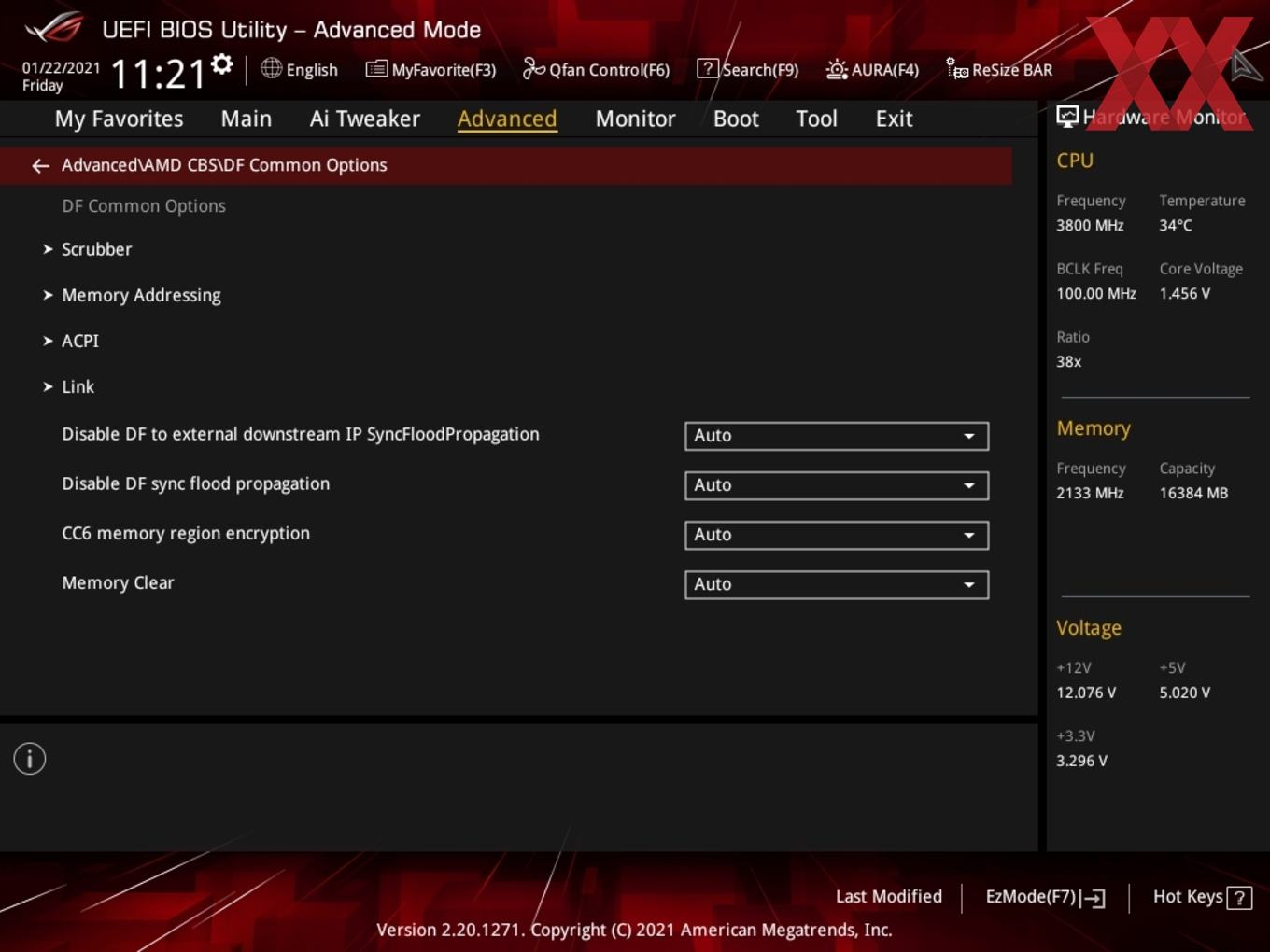Open Search(F9) question icon

707,68
